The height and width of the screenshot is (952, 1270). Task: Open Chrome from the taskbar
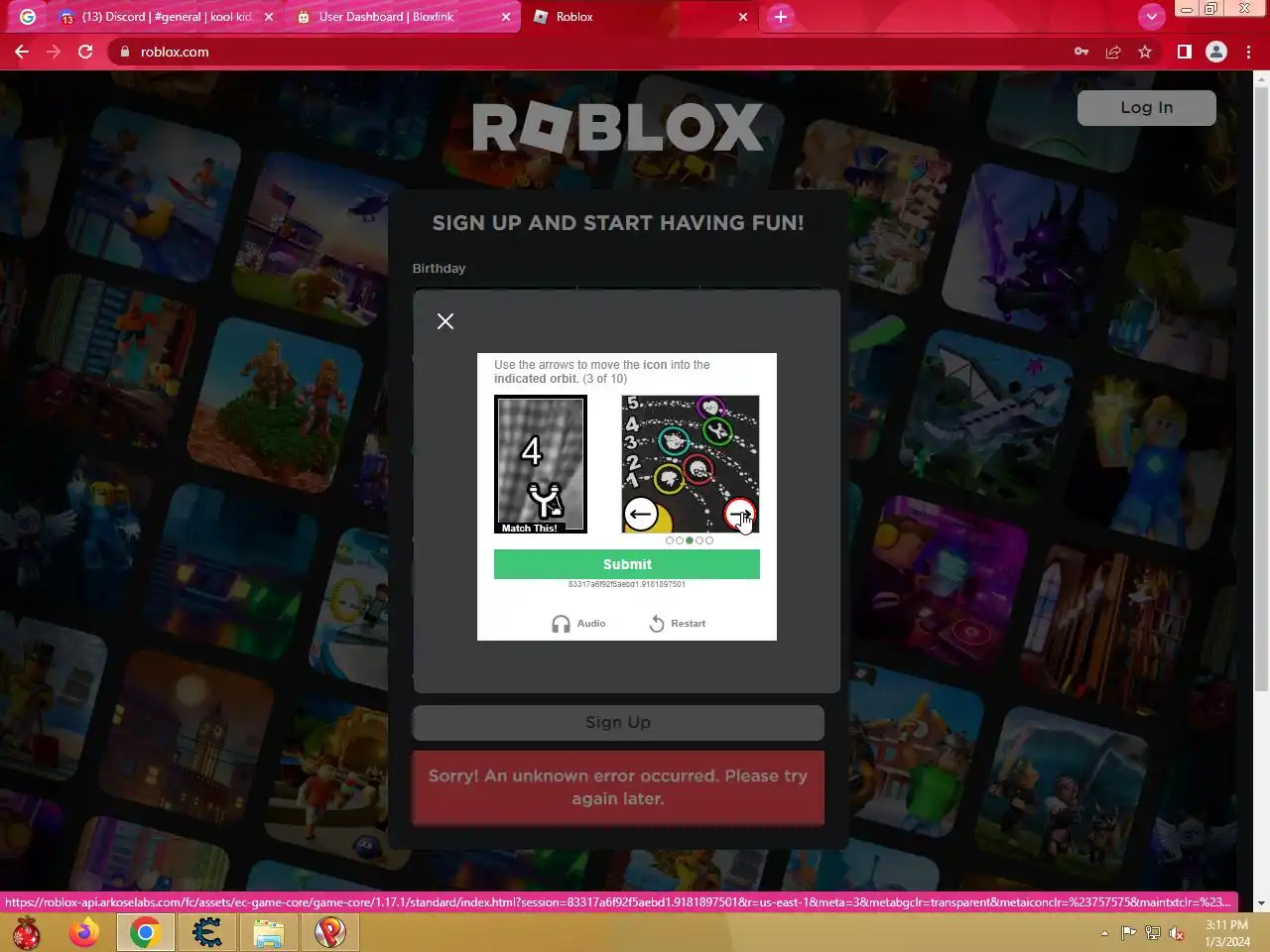(x=146, y=932)
